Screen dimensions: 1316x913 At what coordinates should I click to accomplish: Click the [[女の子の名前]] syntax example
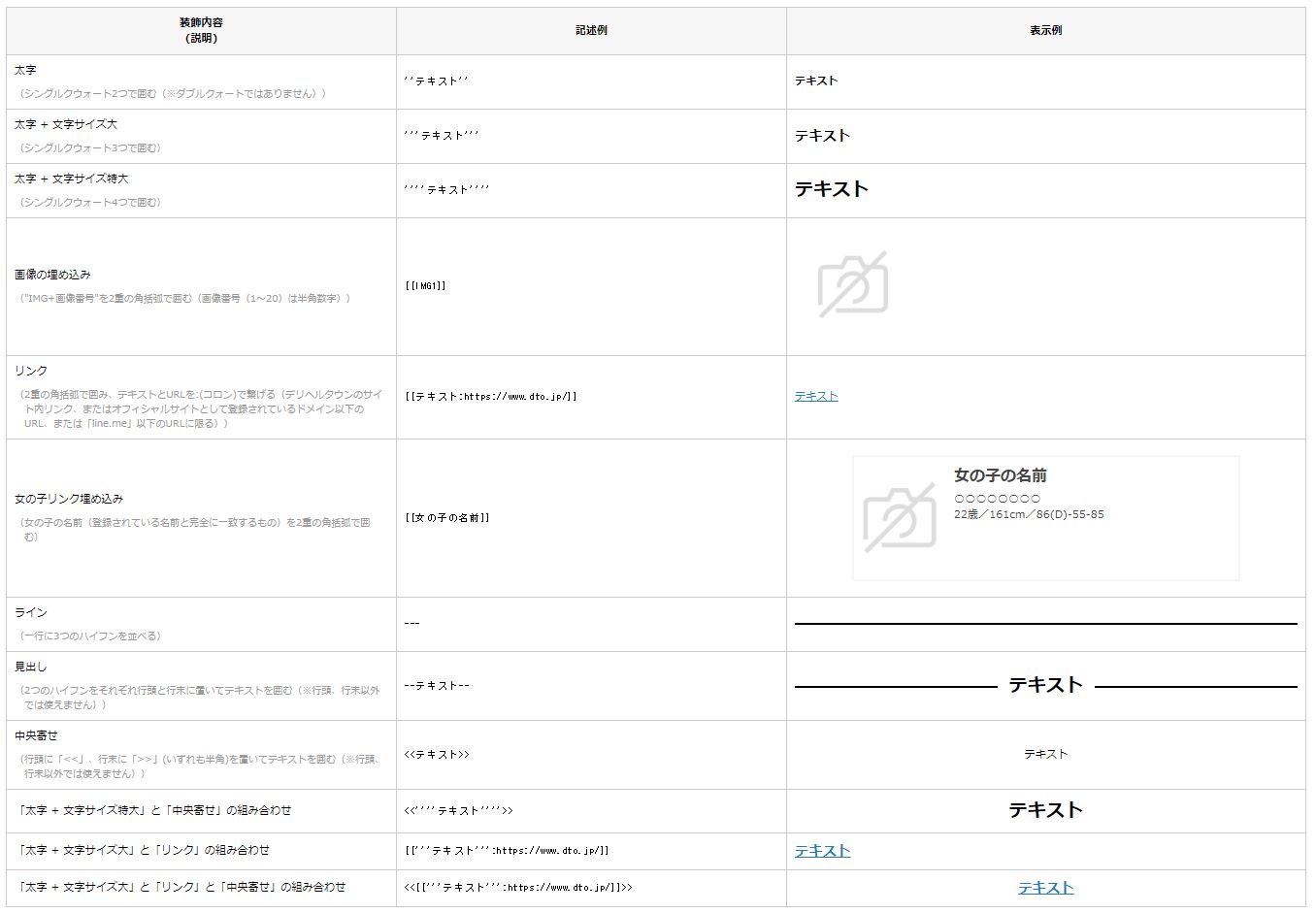point(447,518)
